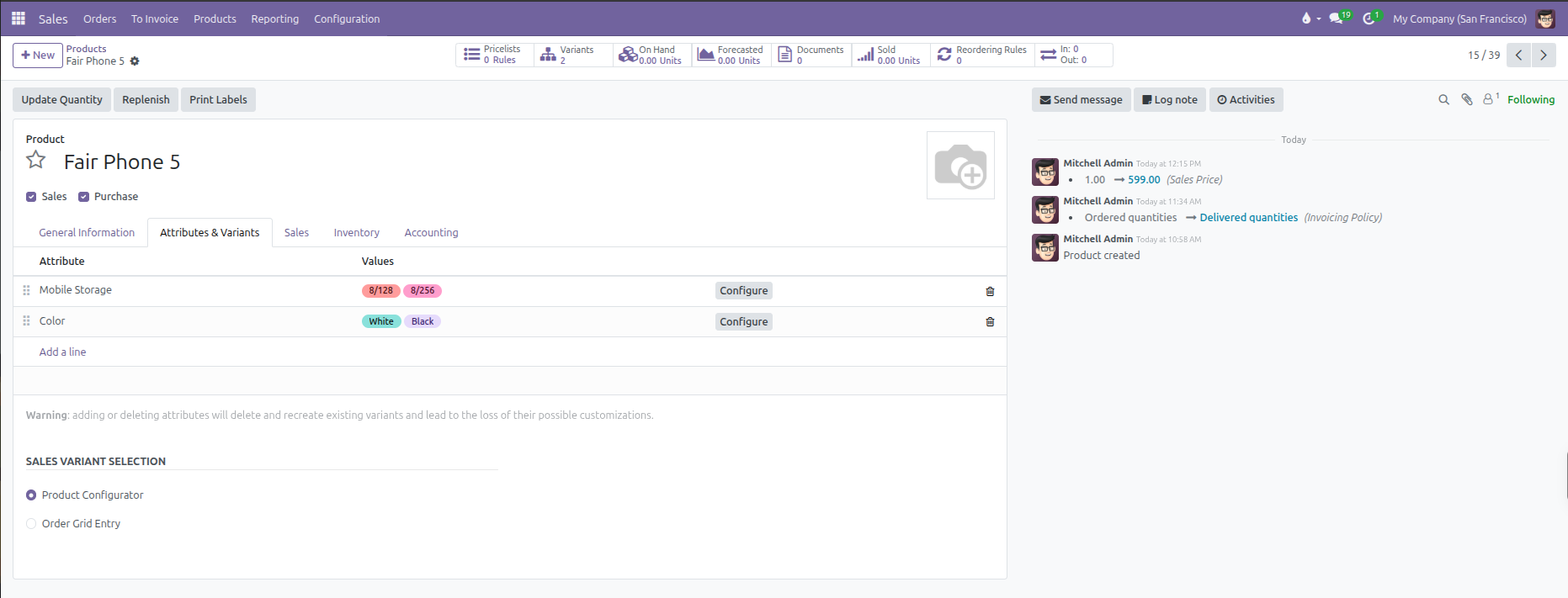Open Configuration menu
This screenshot has height=598, width=1568.
[x=347, y=19]
